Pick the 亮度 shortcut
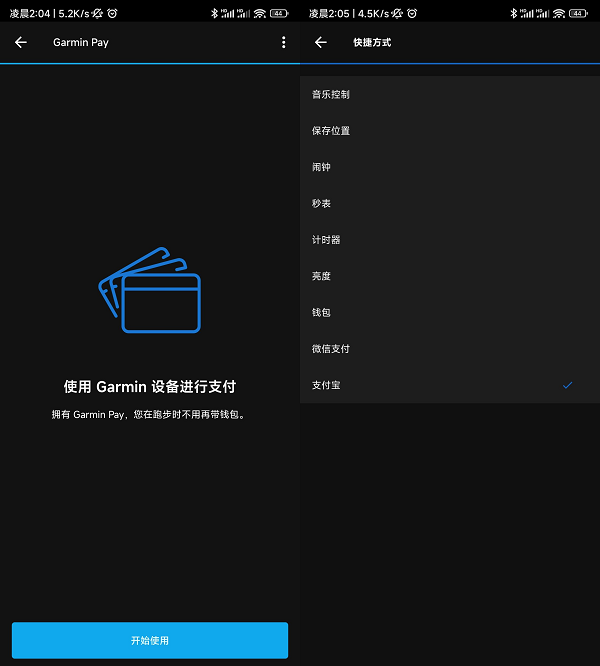600x666 pixels. coord(450,276)
